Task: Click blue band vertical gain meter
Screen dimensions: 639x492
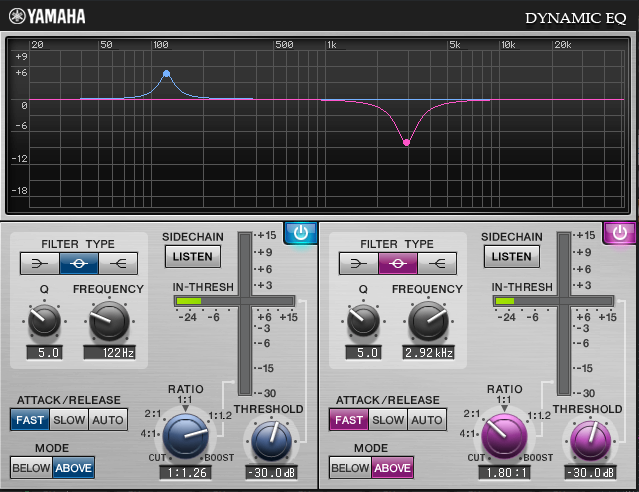Action: (x=245, y=314)
